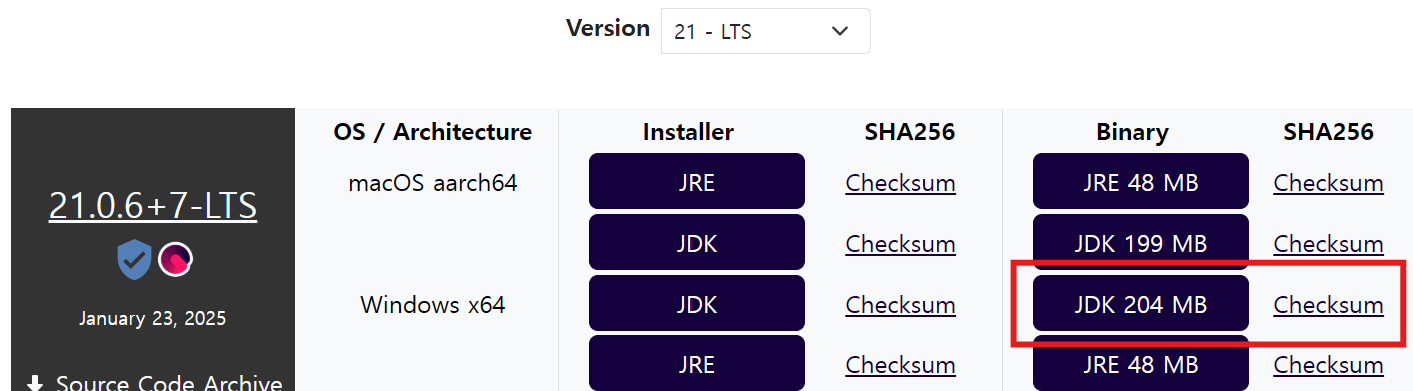Download JRE 48 MB binary below JDK 204 MB
The width and height of the screenshot is (1413, 391).
[x=1141, y=363]
